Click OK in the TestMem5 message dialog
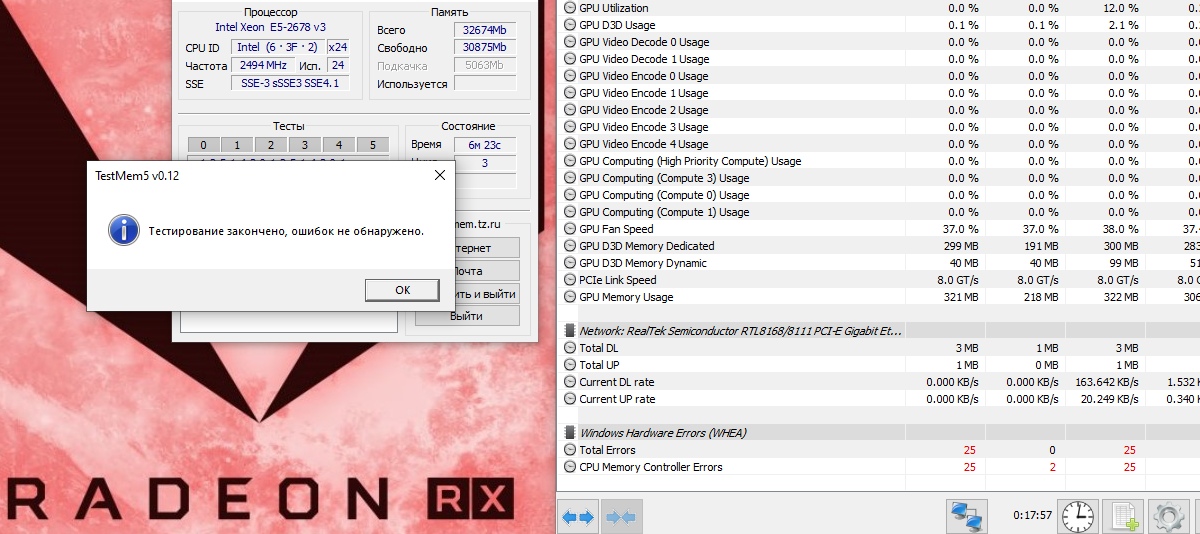The height and width of the screenshot is (534, 1200). click(402, 290)
